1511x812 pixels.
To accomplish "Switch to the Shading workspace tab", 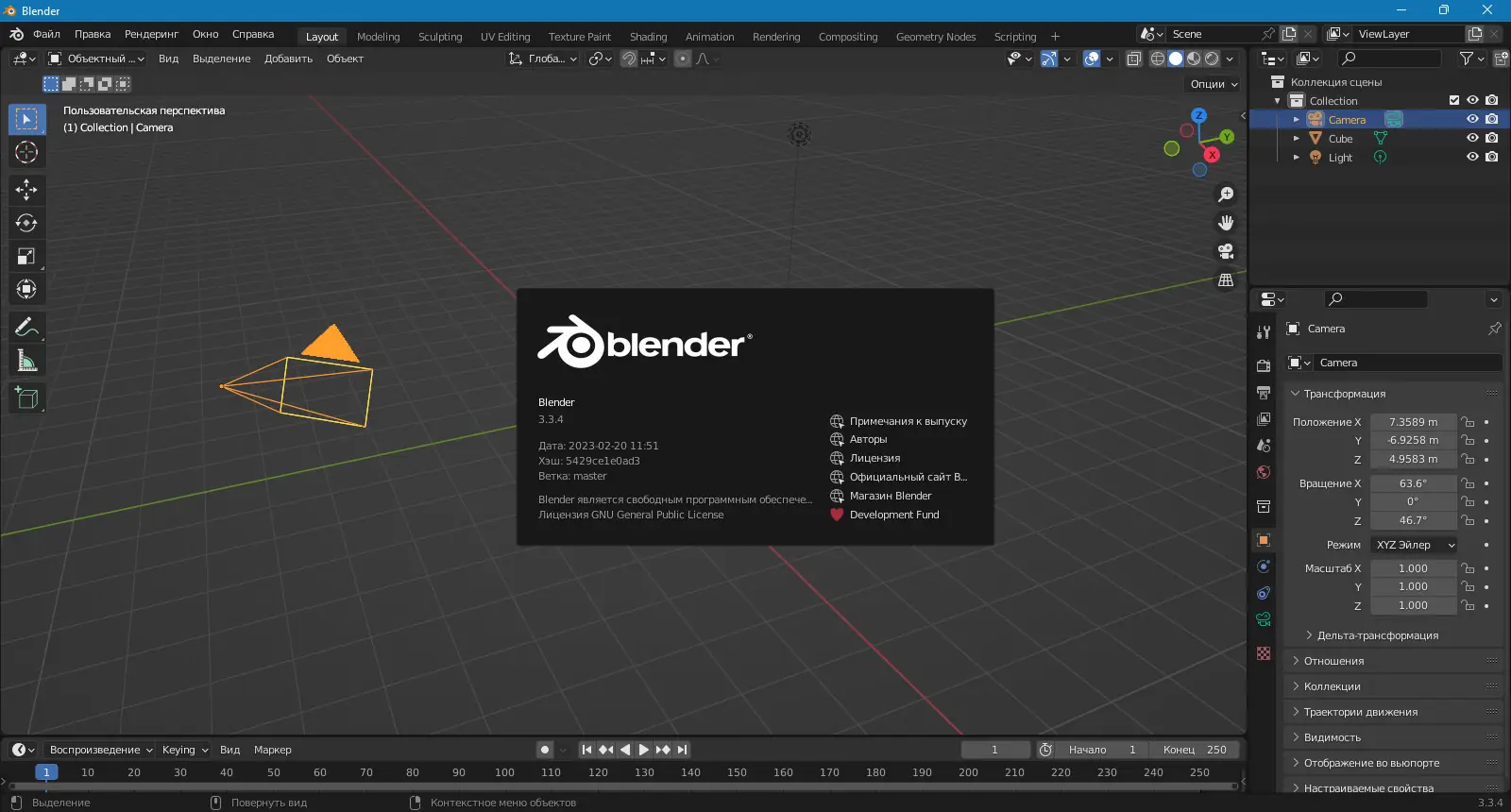I will pos(649,37).
